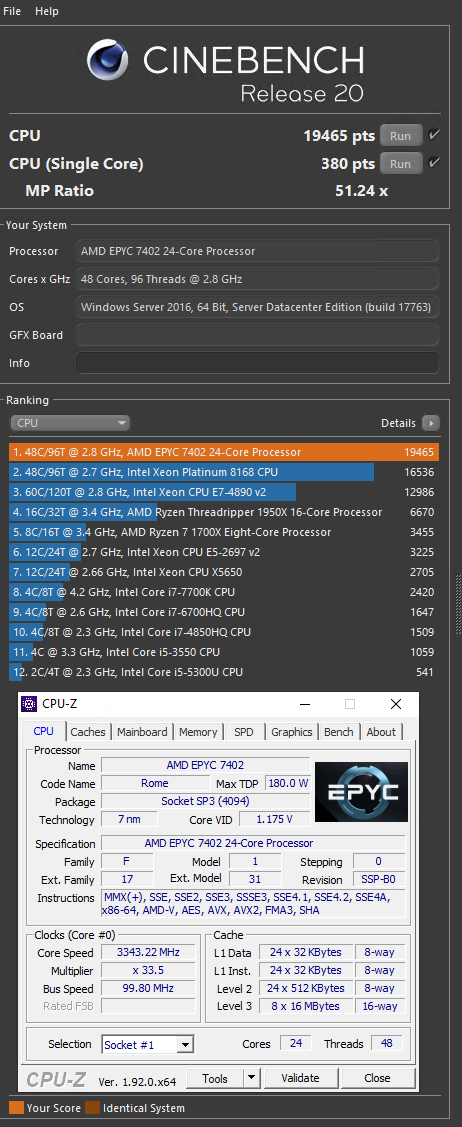Select the Intel Xeon Platinum 8168 ranking row
This screenshot has width=462, height=1127.
point(223,472)
